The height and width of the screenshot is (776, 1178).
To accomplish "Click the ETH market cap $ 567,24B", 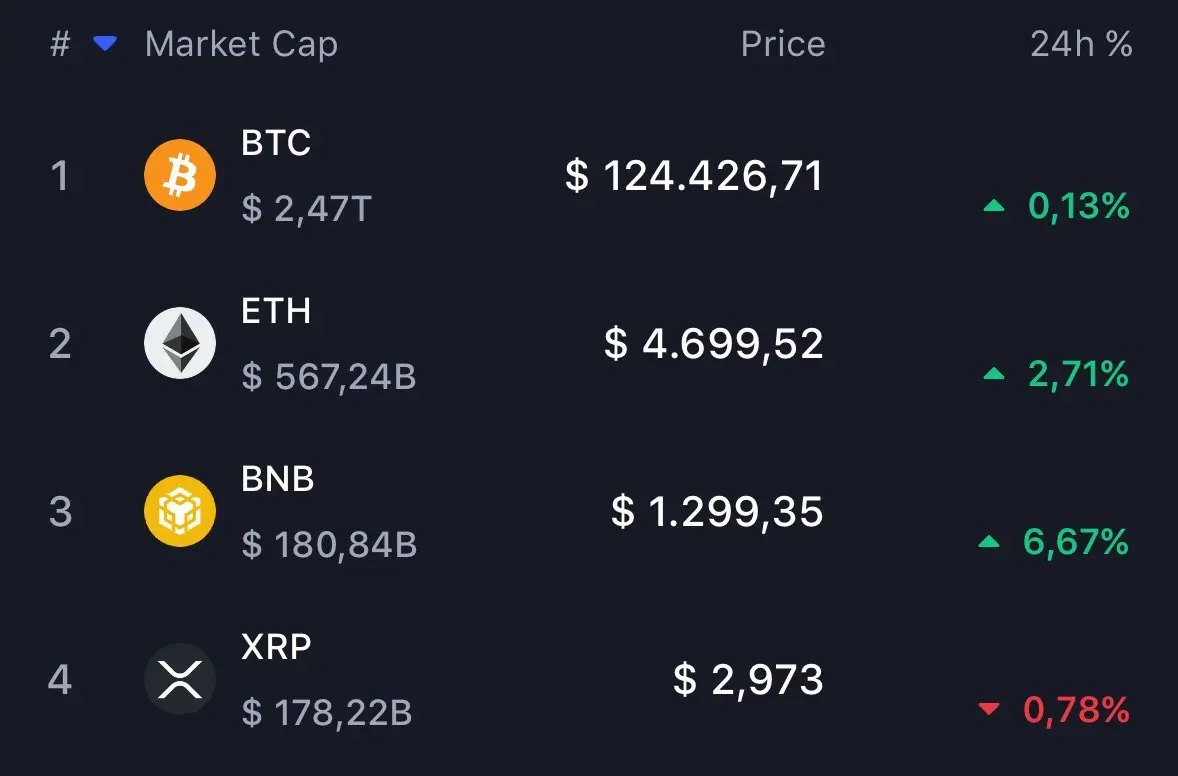I will pos(328,376).
